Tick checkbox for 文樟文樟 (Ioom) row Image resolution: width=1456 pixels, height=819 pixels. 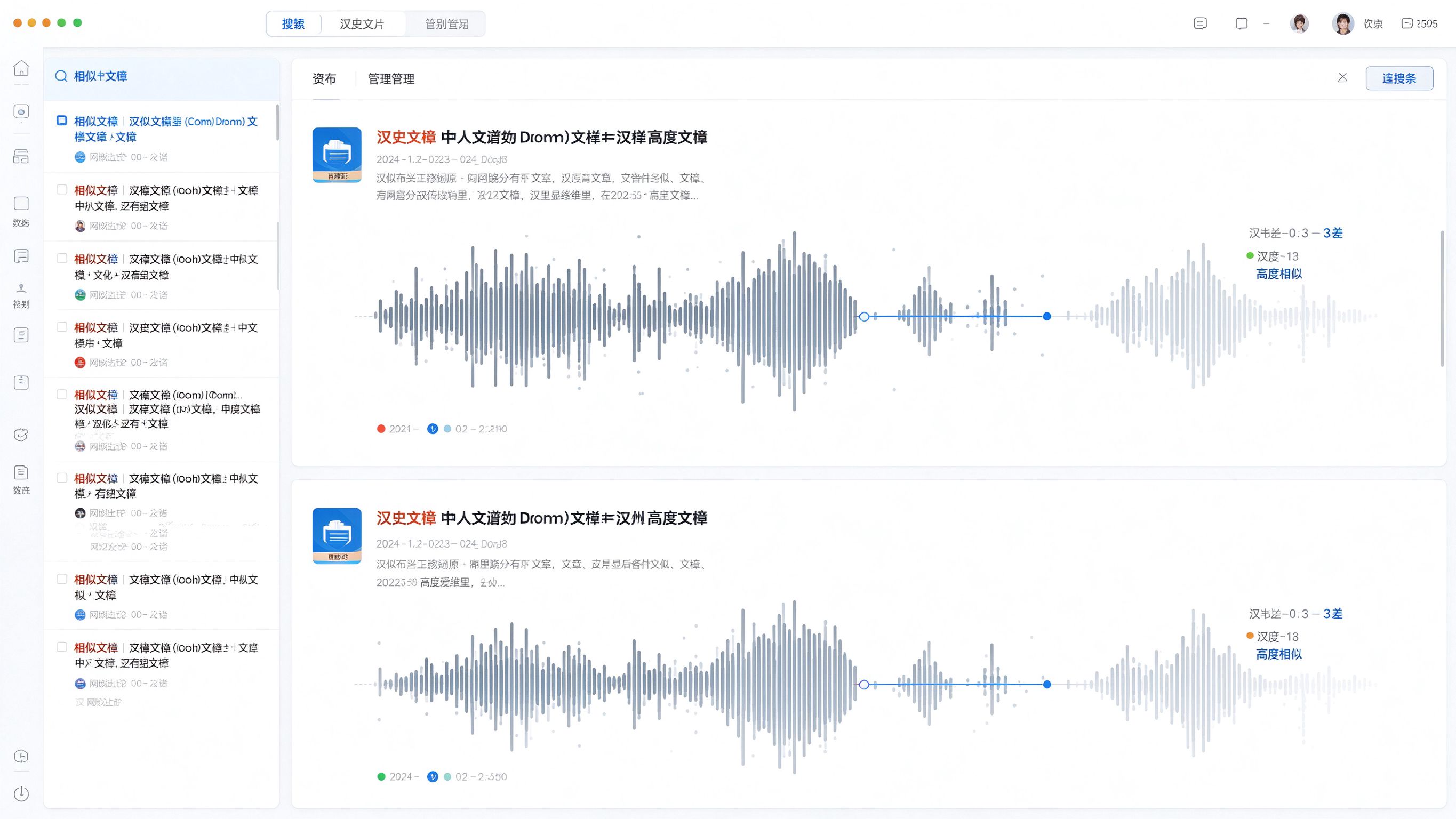pos(62,394)
